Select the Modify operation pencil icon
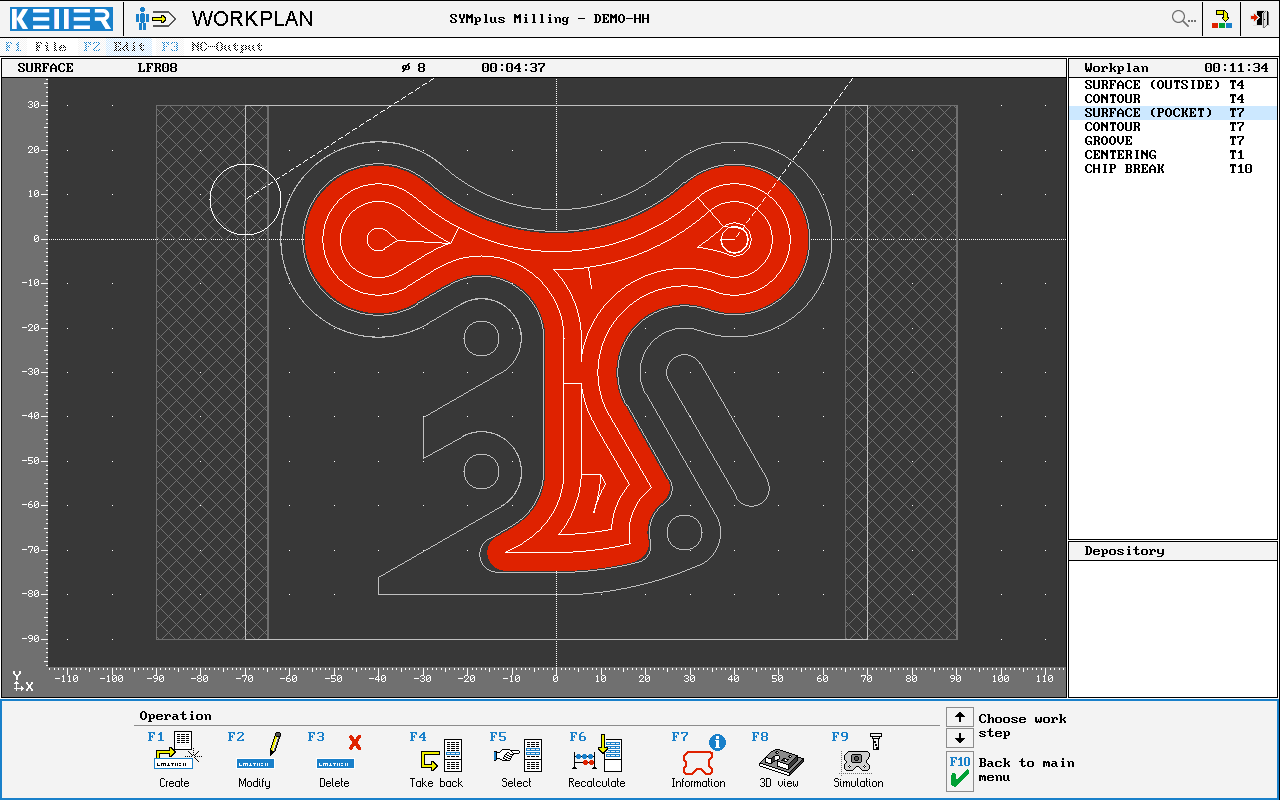Image resolution: width=1280 pixels, height=800 pixels. 254,752
